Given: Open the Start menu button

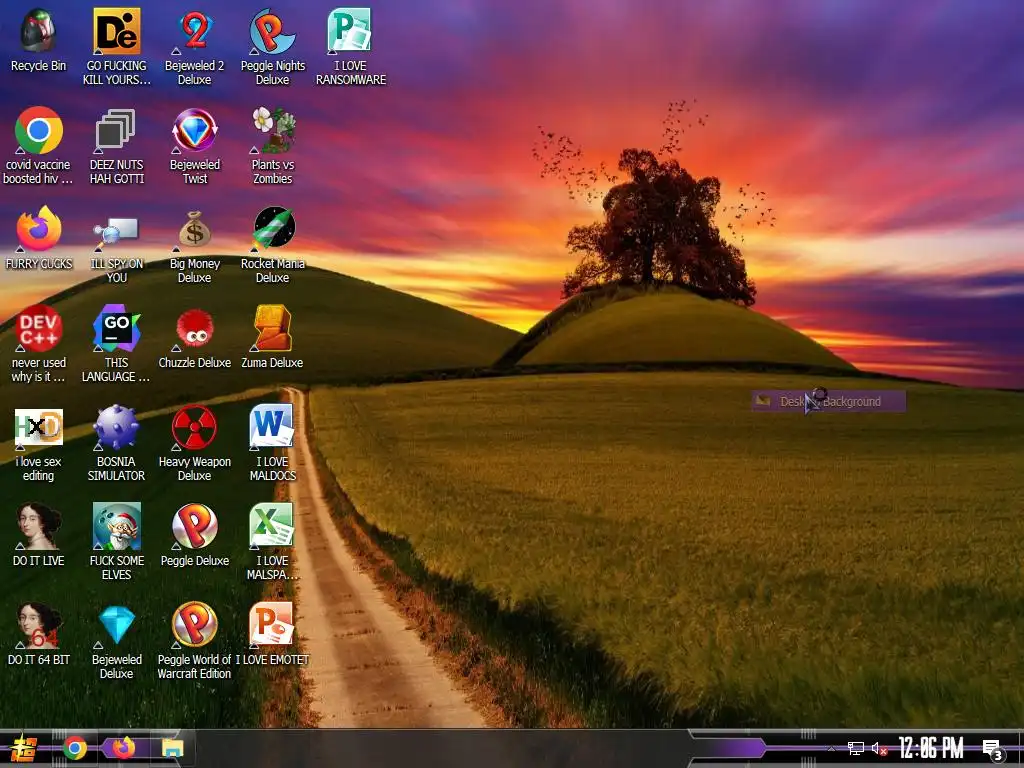Looking at the screenshot, I should click(23, 748).
